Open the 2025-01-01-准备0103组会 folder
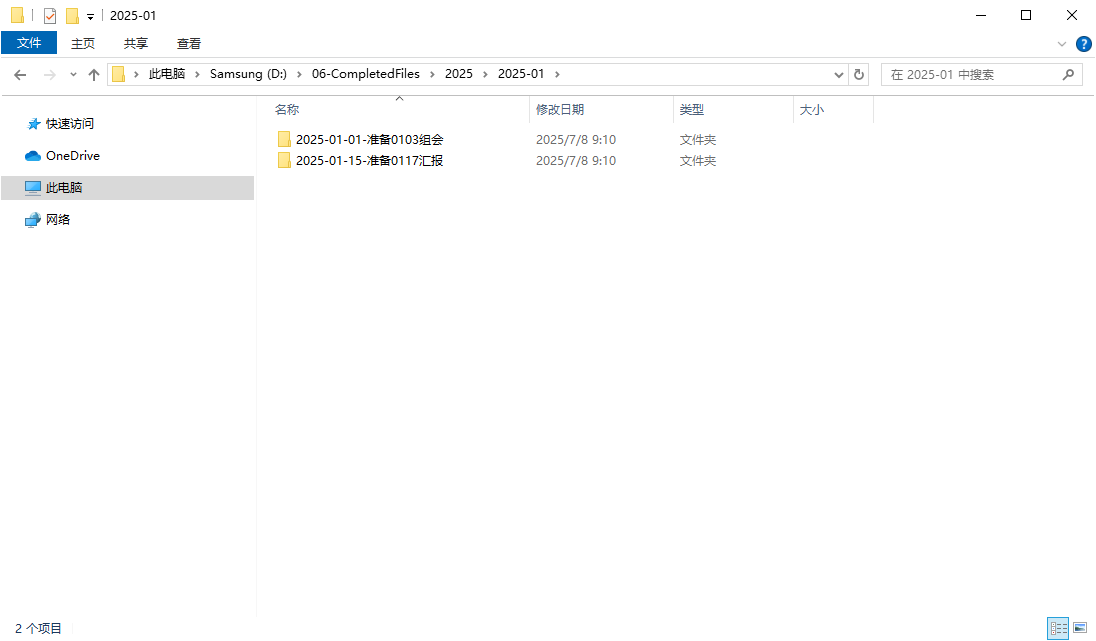Viewport: 1096px width, 641px height. pyautogui.click(x=370, y=139)
